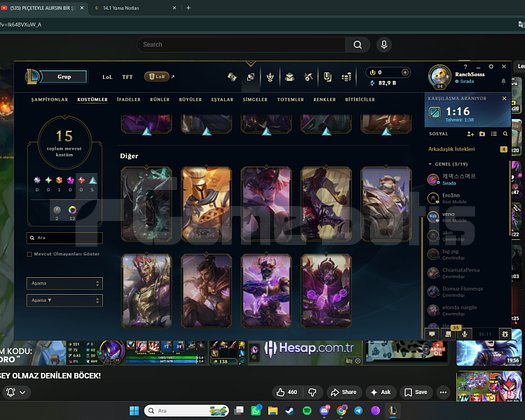Click the new folder icon in Sosyal
Screen dimensions: 525x420
482,134
